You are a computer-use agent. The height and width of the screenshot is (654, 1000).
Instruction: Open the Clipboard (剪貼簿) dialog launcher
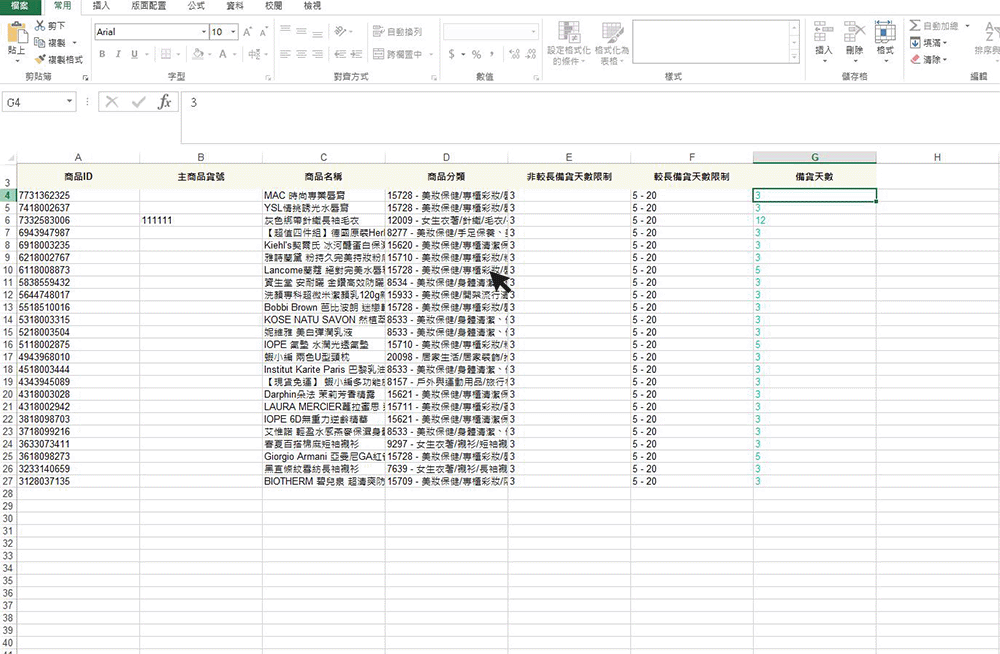click(85, 77)
